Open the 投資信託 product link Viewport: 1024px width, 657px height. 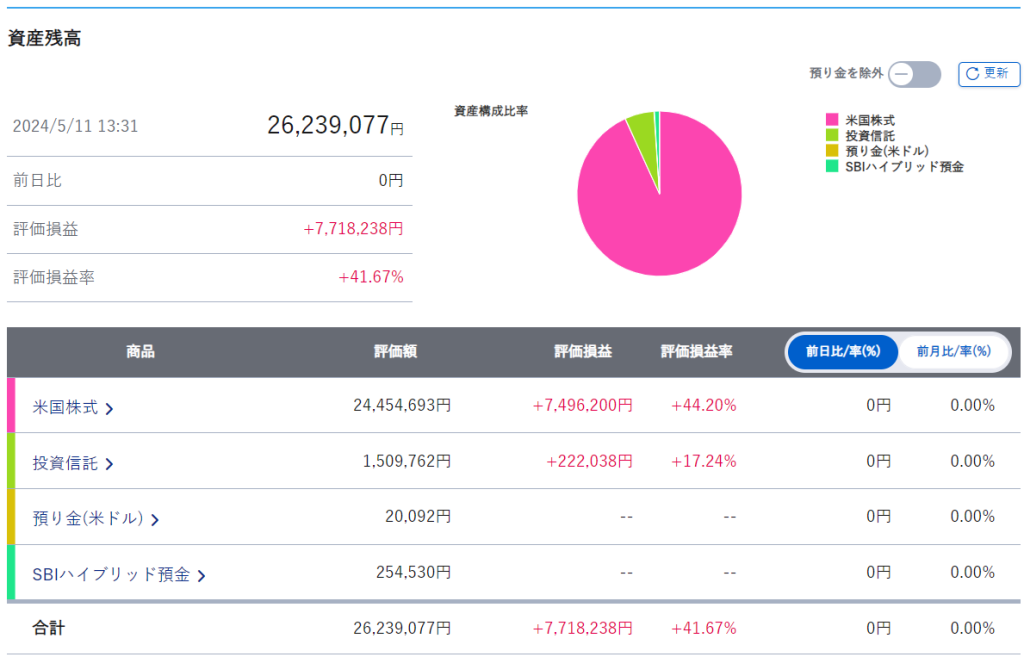(x=65, y=462)
